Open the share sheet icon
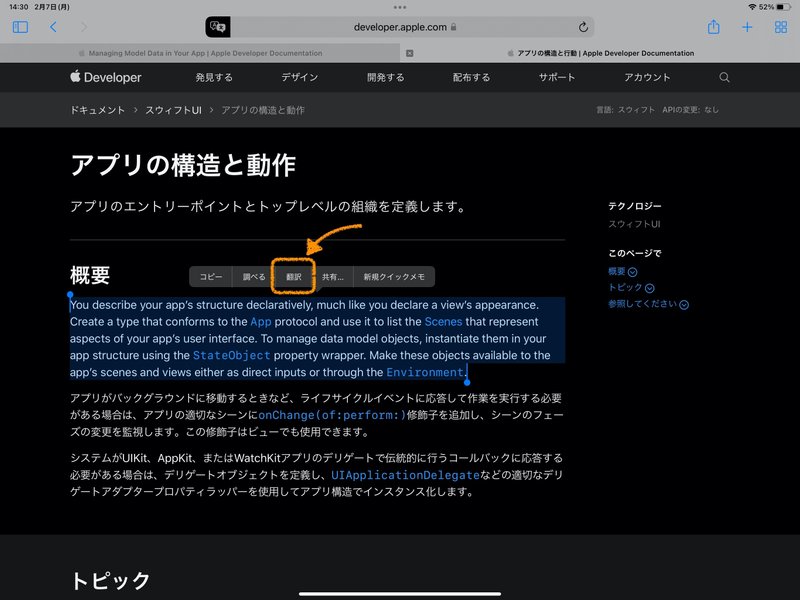The width and height of the screenshot is (800, 600). (713, 27)
